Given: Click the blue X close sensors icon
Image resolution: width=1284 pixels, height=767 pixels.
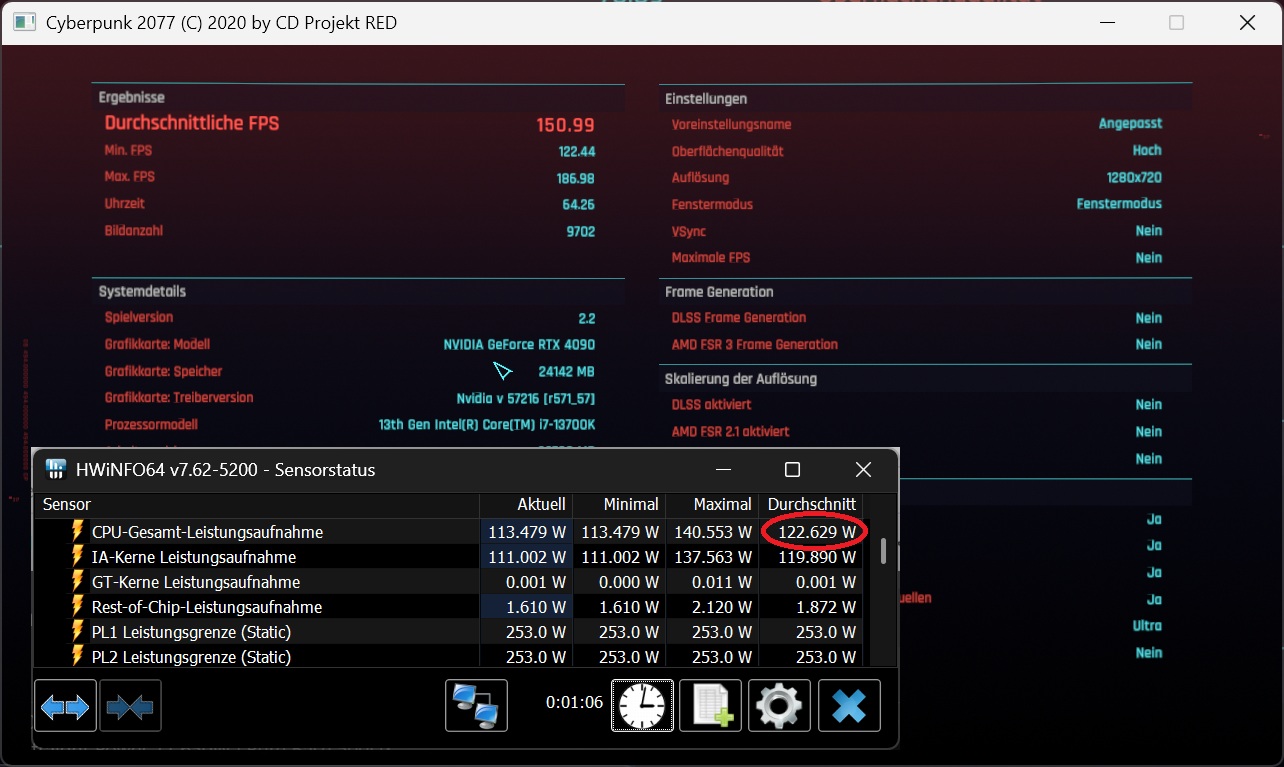Looking at the screenshot, I should (x=849, y=706).
